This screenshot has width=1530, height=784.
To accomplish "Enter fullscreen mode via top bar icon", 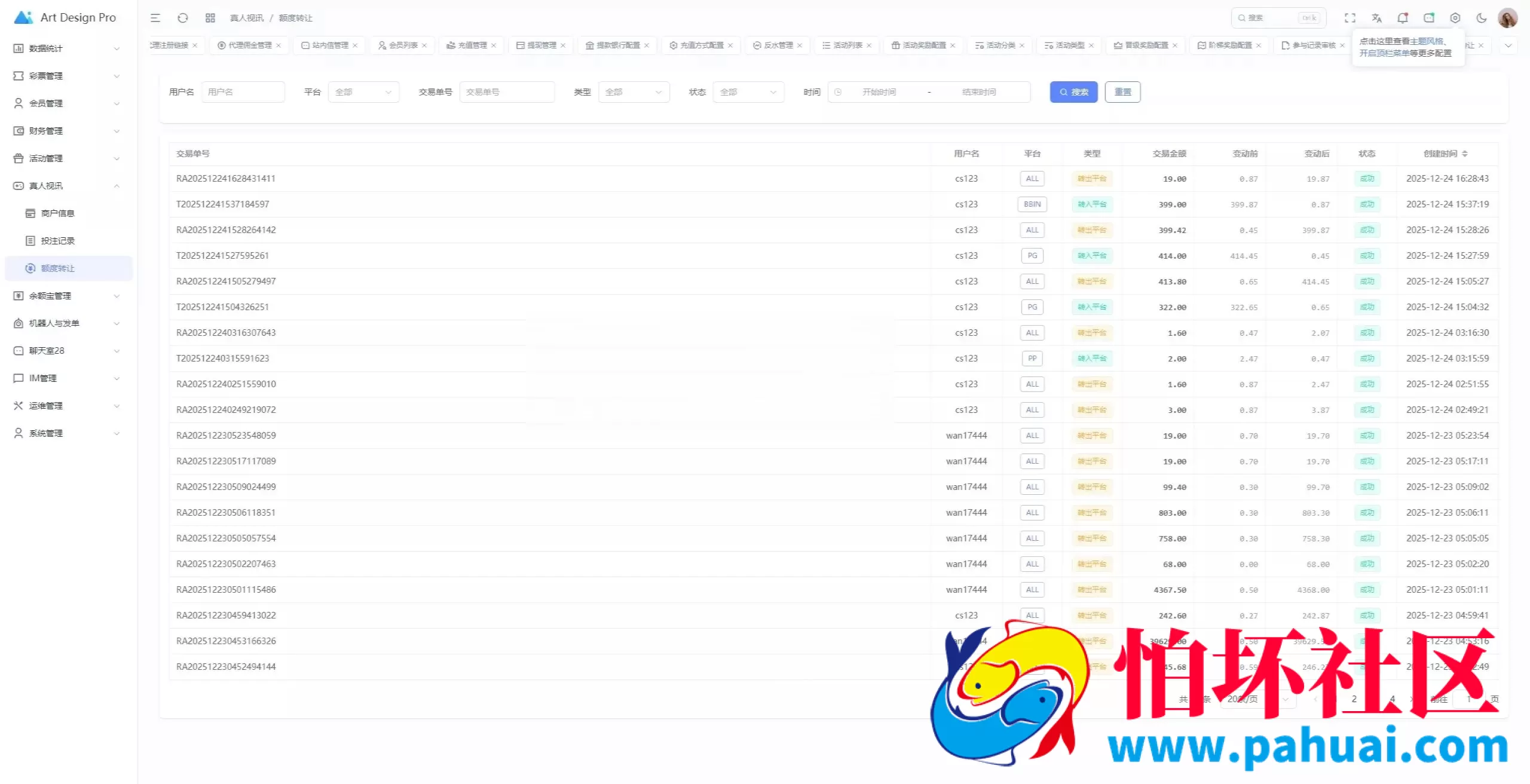I will pyautogui.click(x=1350, y=18).
